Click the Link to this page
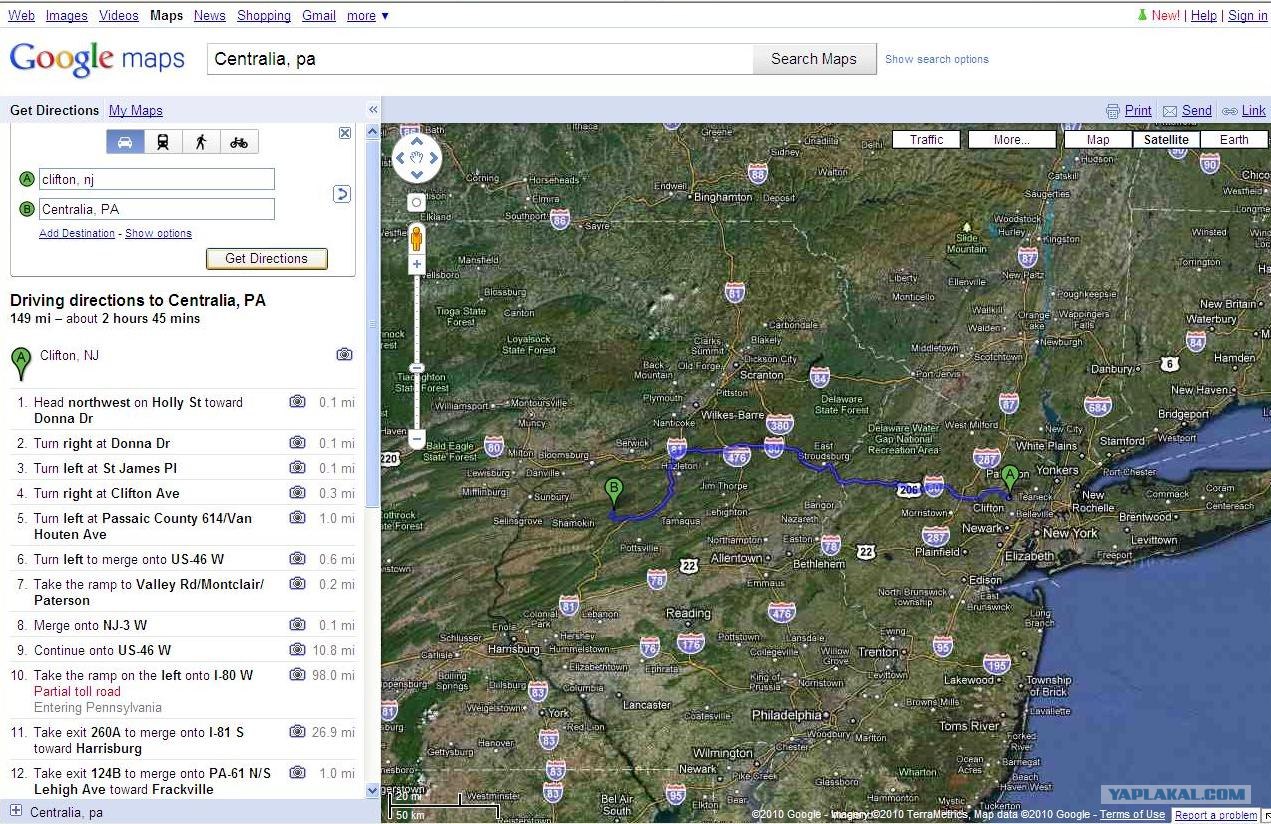The height and width of the screenshot is (824, 1271). pyautogui.click(x=1244, y=111)
